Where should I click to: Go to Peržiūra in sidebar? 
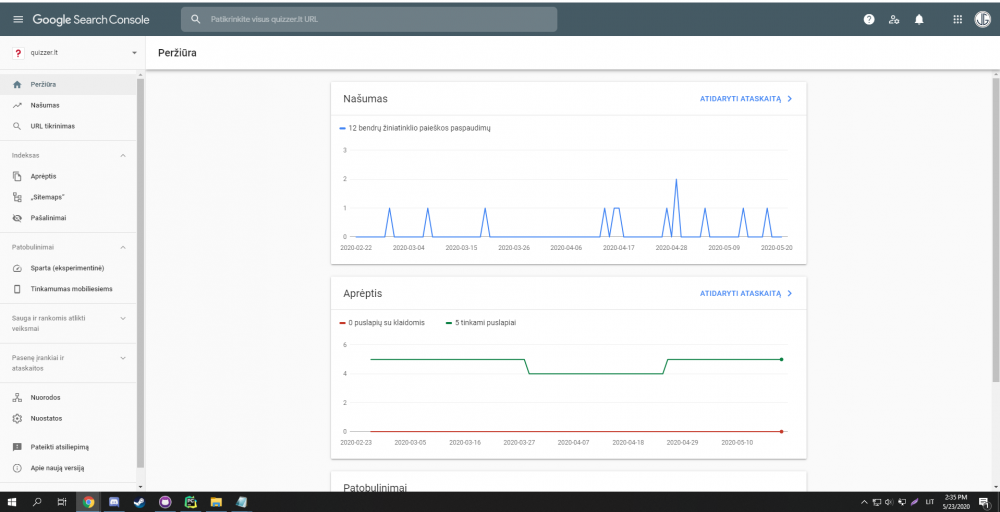coord(68,84)
